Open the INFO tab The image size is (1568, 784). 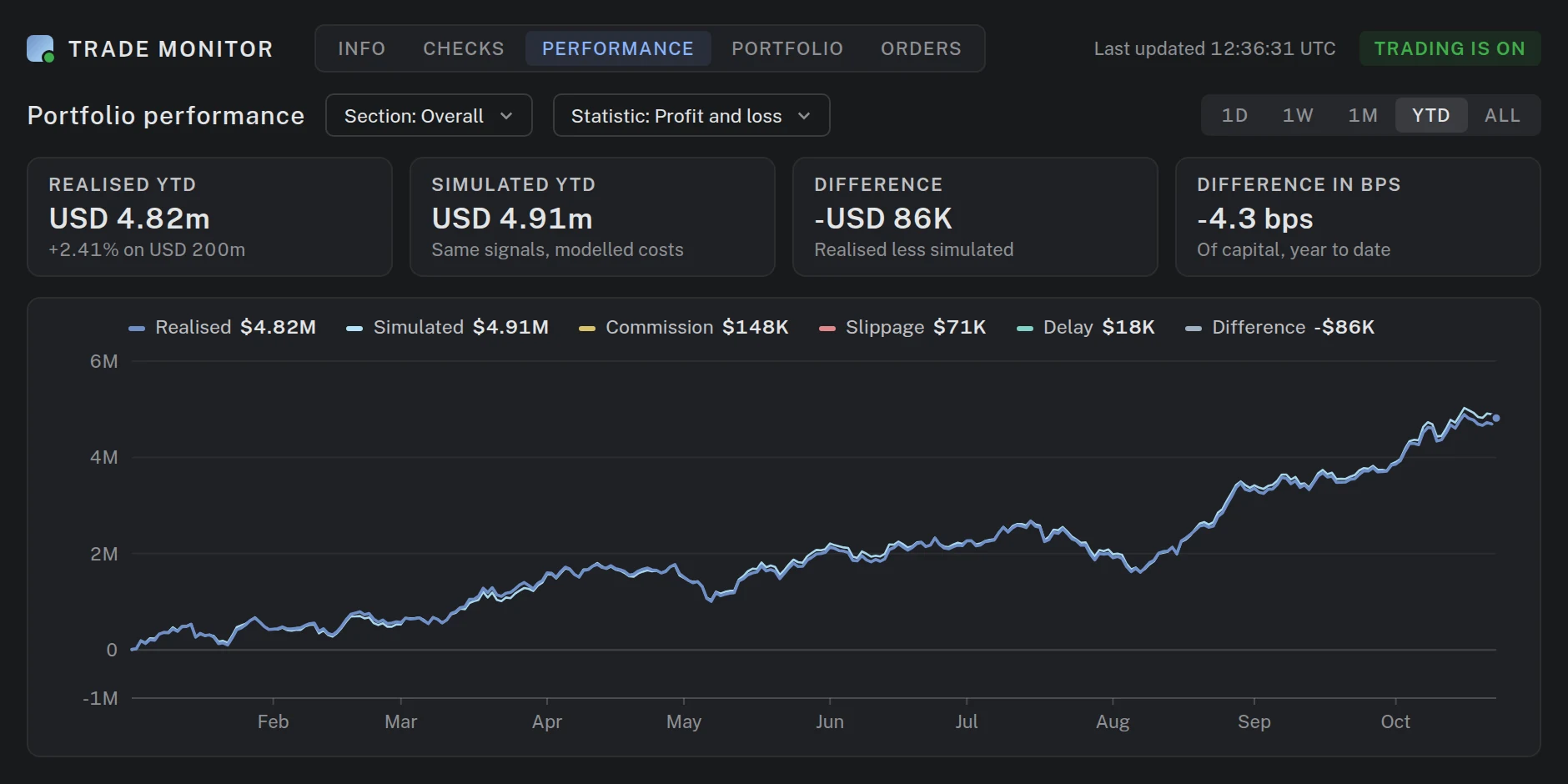[x=362, y=48]
